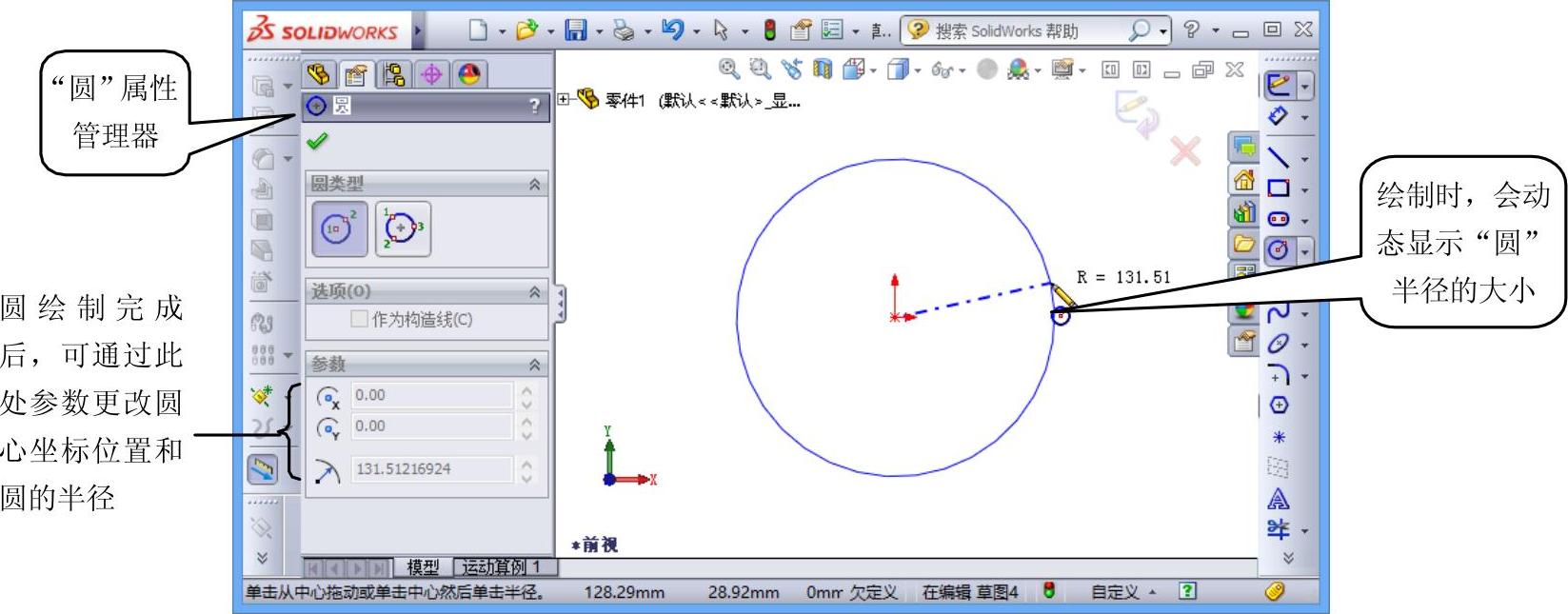Click Zoom to Fit in view toolbar

(729, 69)
